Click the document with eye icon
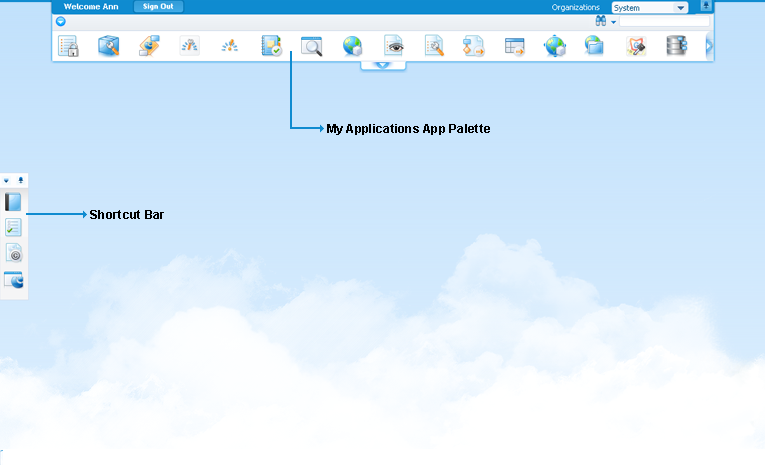Screen dimensions: 765x465 (394, 46)
